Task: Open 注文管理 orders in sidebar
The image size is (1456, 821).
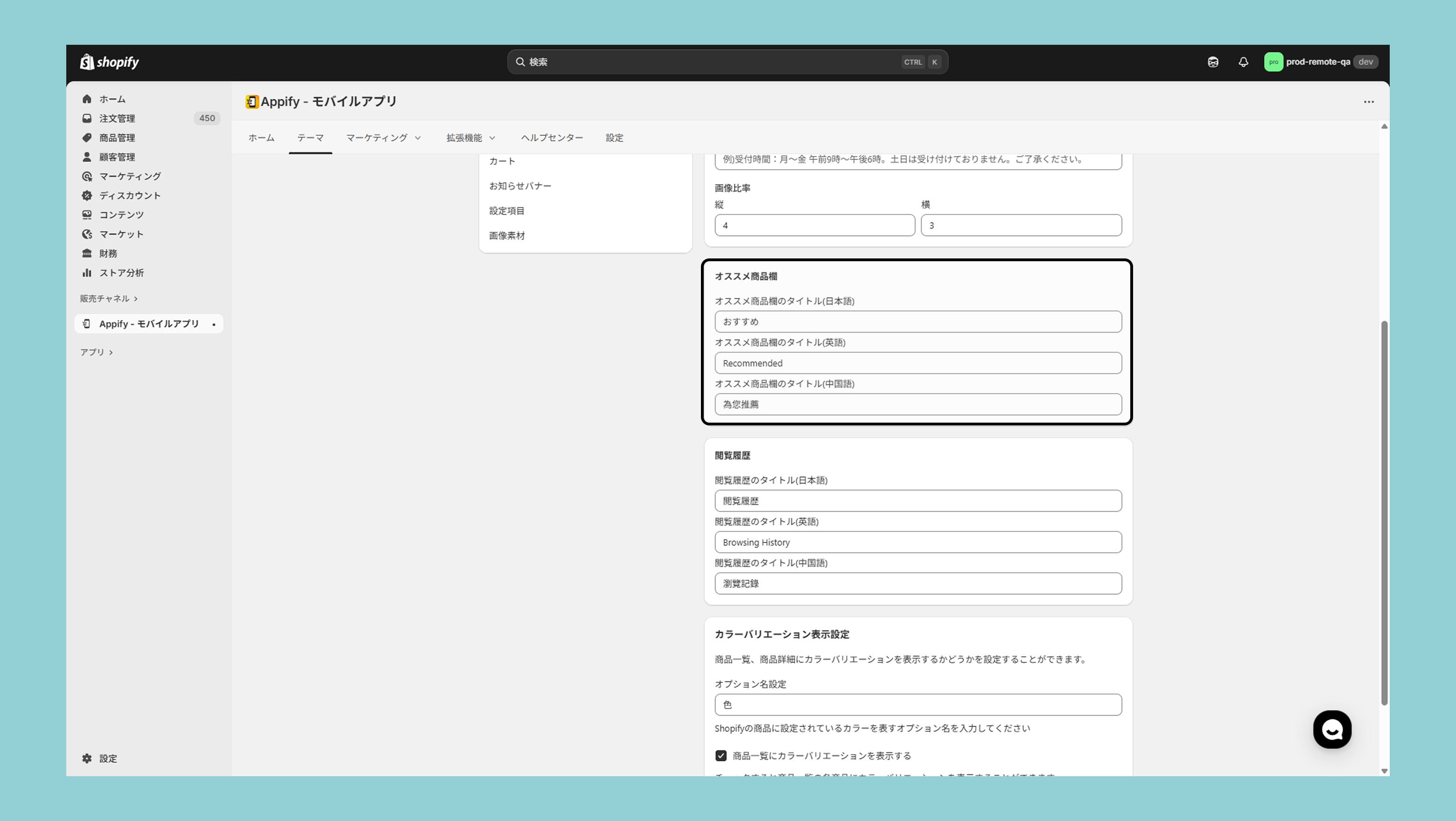Action: click(117, 118)
